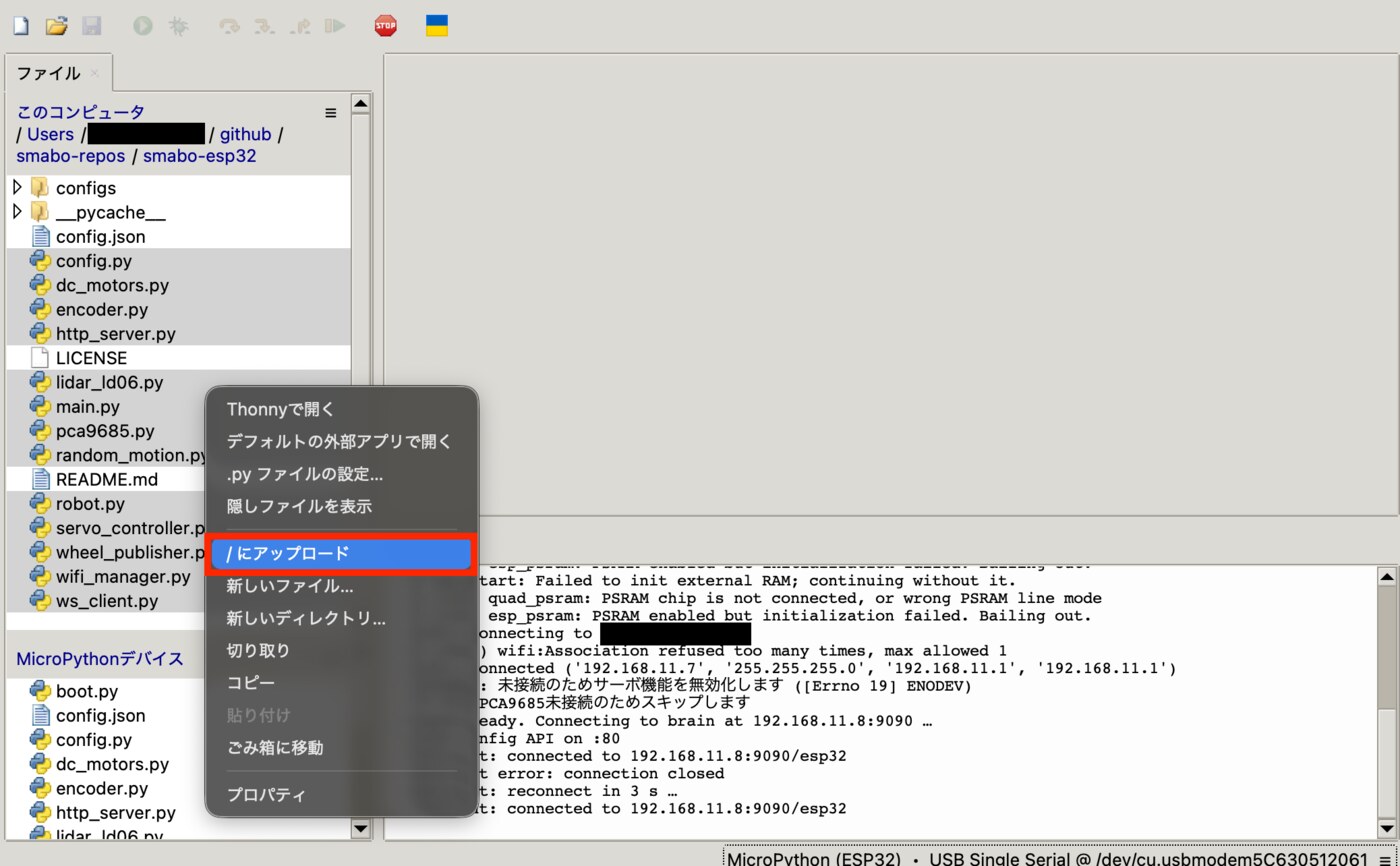Click the このコンピュータ link

pos(80,112)
